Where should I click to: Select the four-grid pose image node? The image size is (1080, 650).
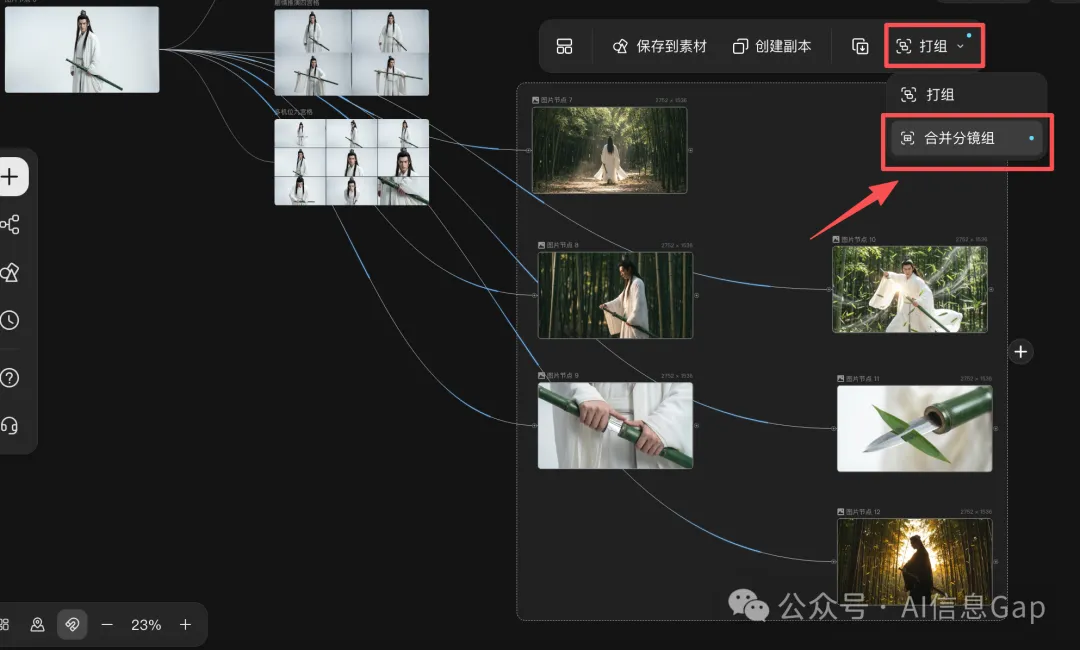[x=351, y=52]
